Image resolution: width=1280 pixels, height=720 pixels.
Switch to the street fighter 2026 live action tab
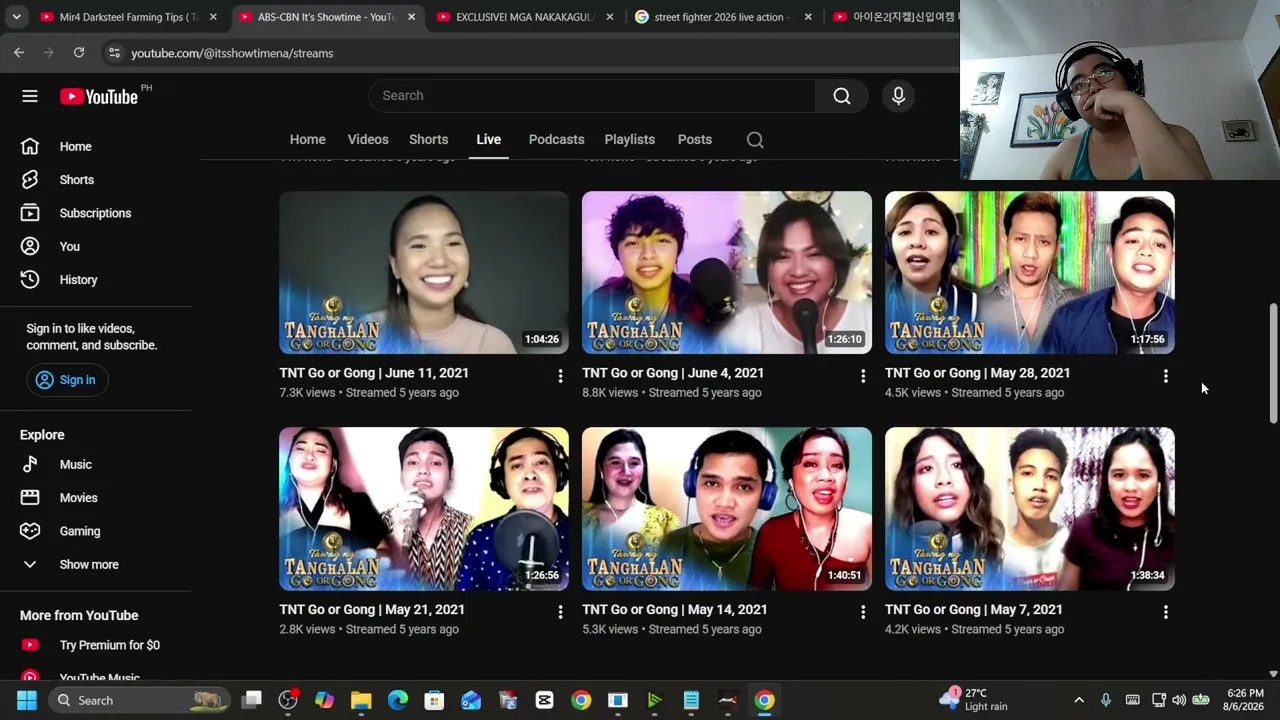(724, 17)
